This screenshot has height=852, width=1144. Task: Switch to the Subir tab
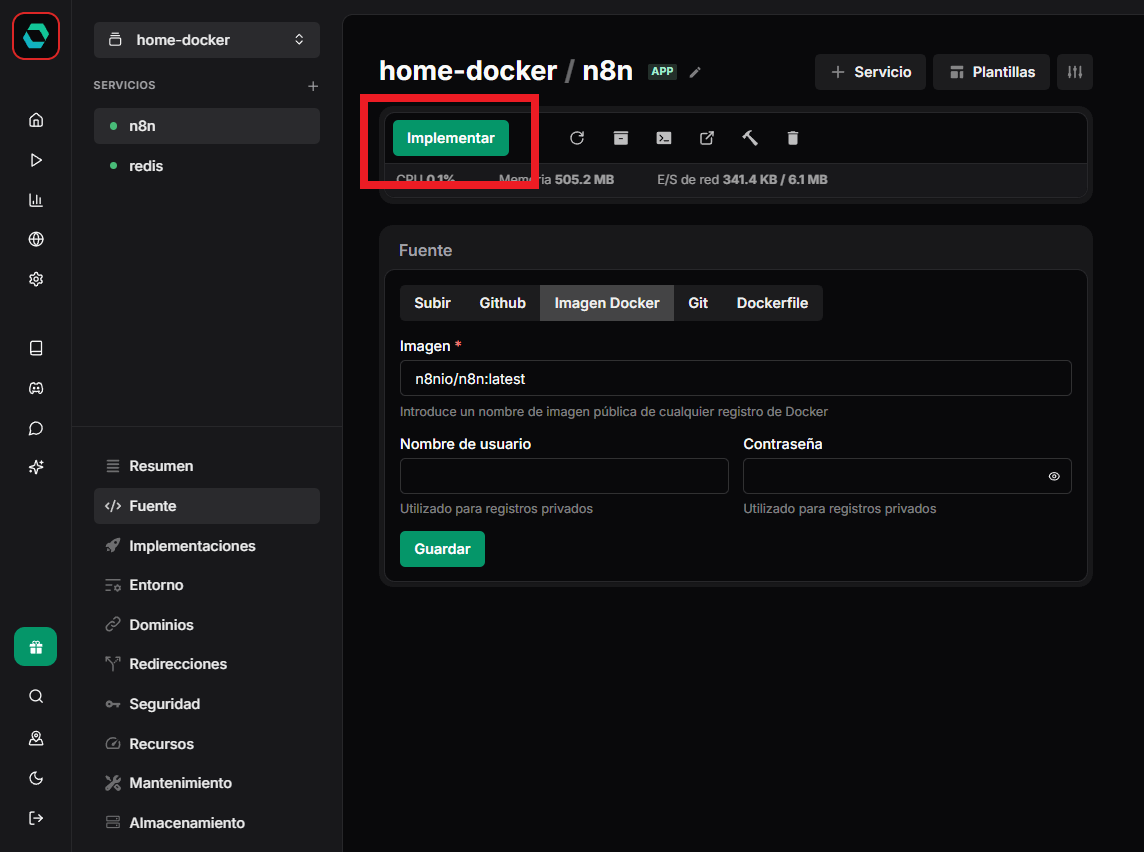pos(433,303)
